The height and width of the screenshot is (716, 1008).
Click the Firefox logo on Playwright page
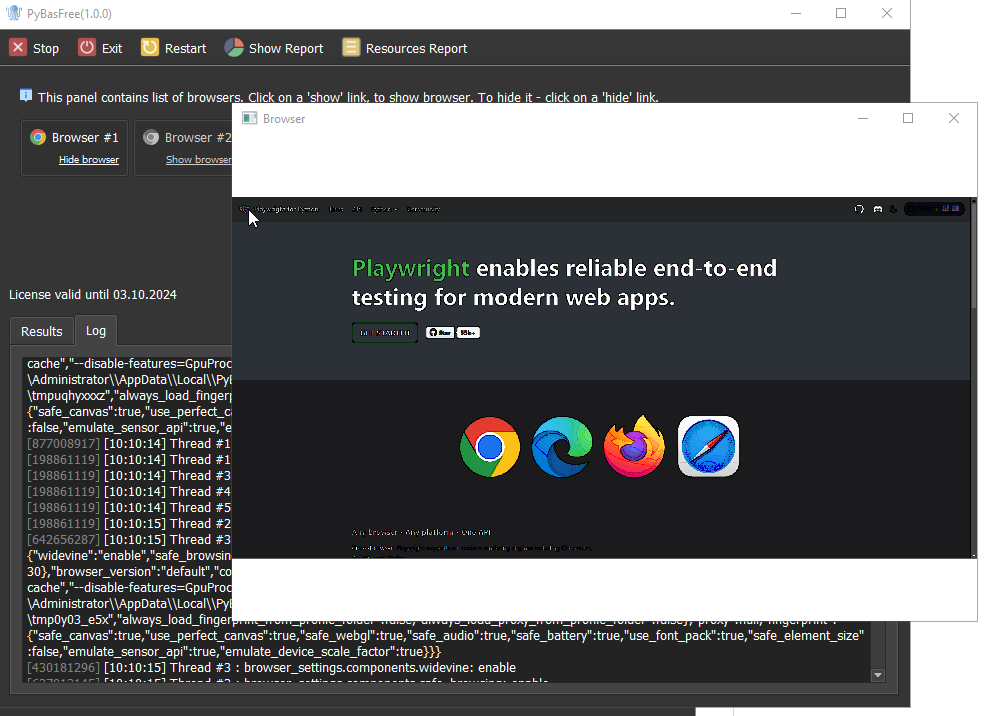(x=634, y=445)
